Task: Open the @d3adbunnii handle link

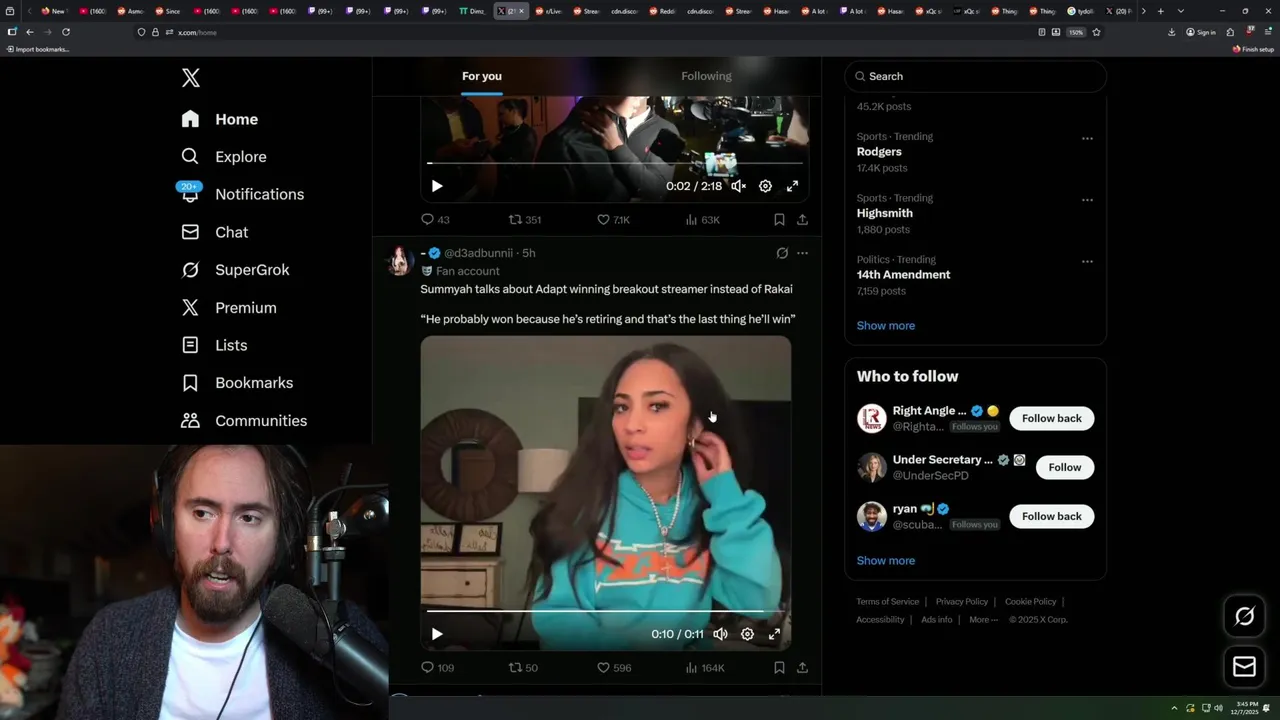Action: pos(478,253)
